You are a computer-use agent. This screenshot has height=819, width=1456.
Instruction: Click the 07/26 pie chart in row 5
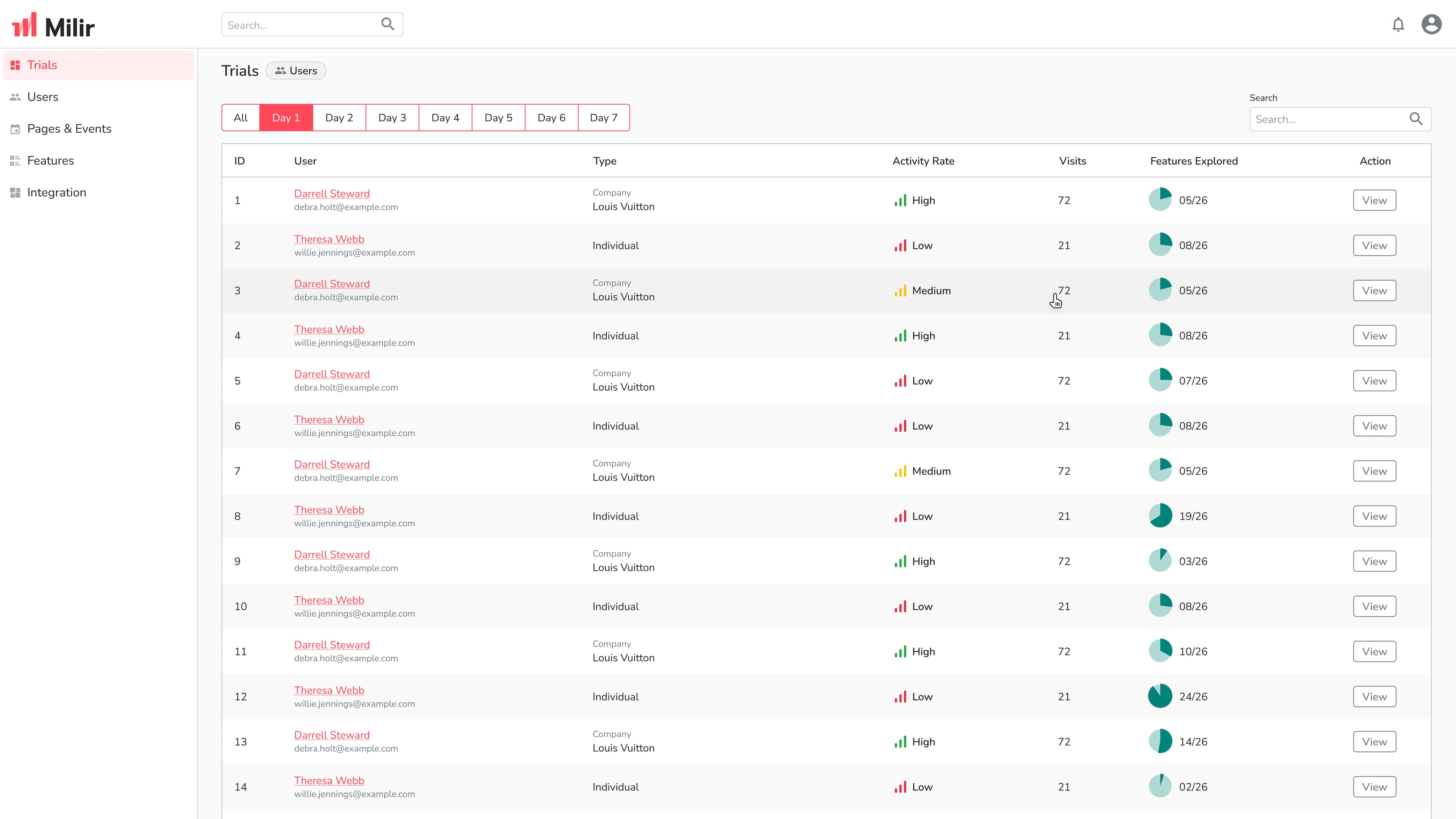coord(1160,380)
